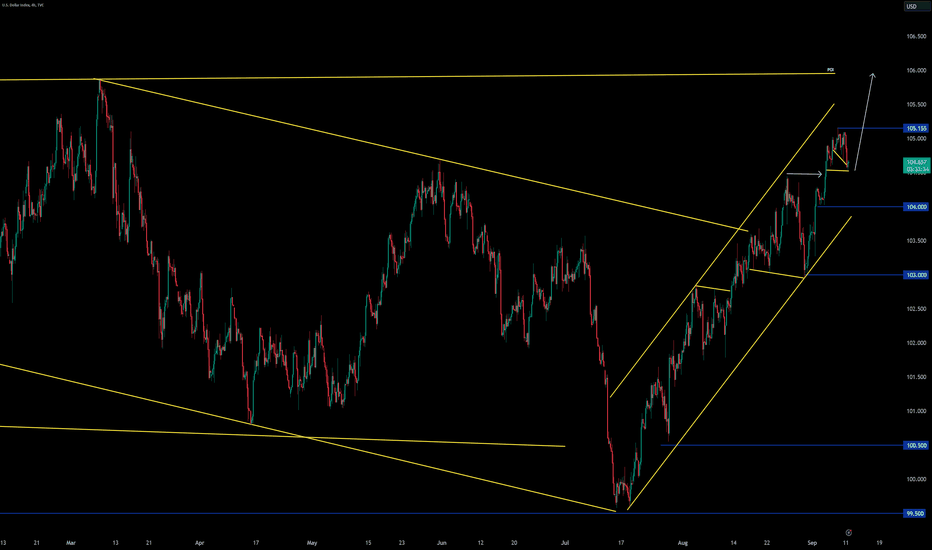
Task: Click the 106.000 price scale value
Action: click(916, 70)
